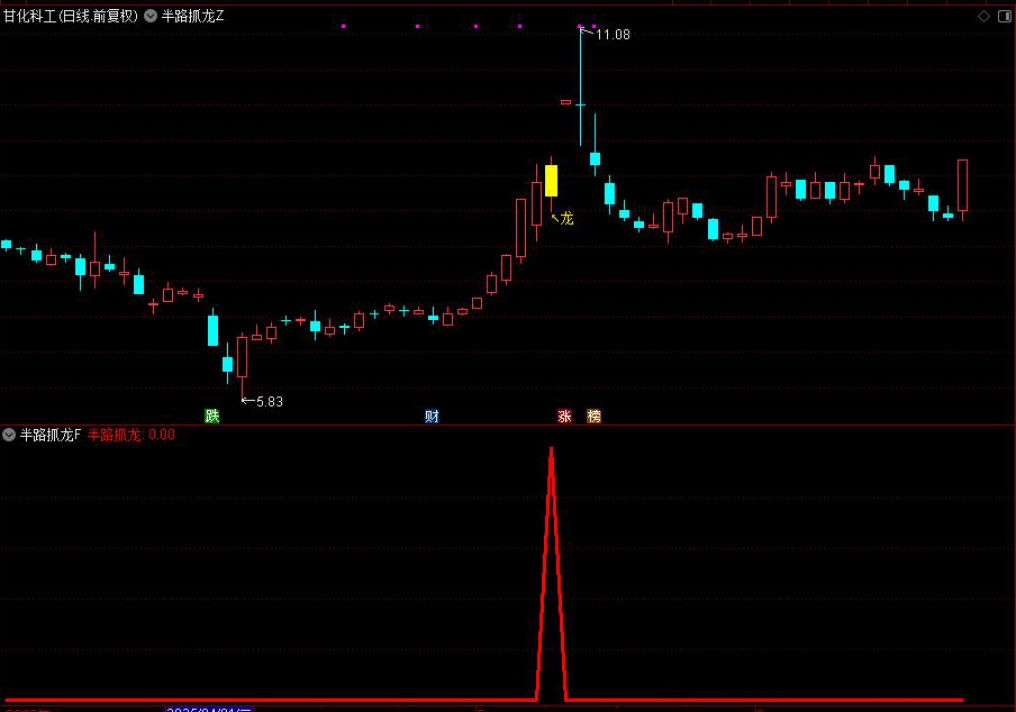Click the highlighted date label on time axis
1016x712 pixels.
[x=208, y=709]
